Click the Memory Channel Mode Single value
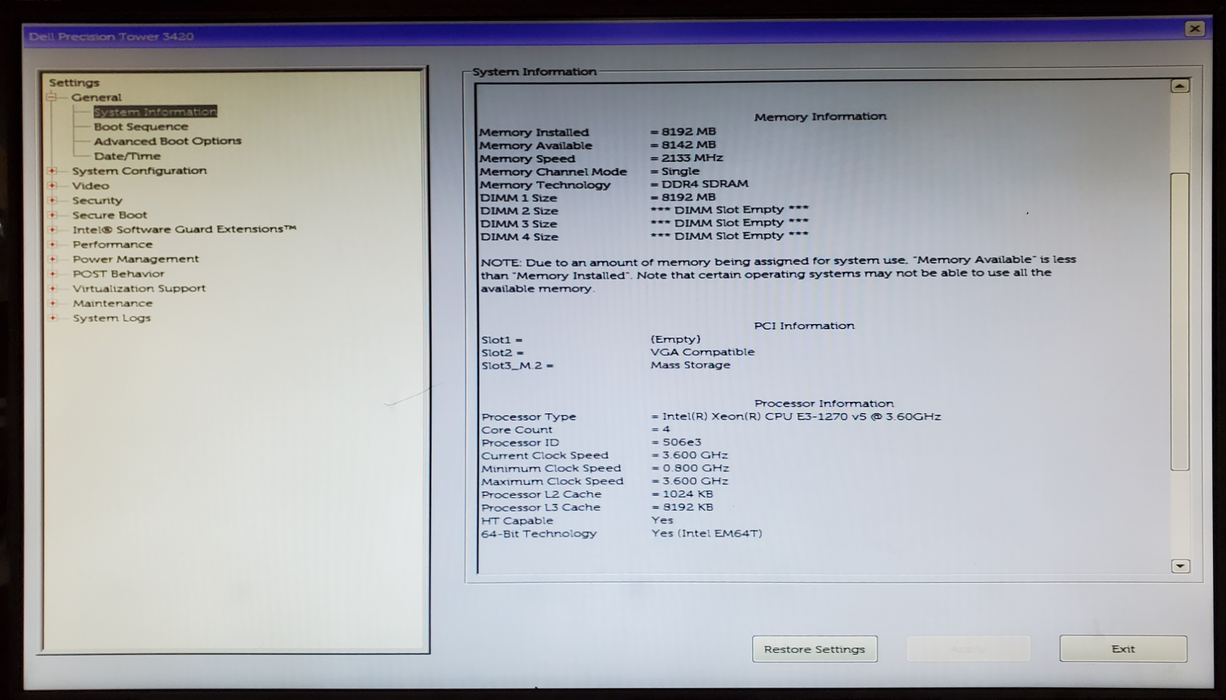This screenshot has width=1226, height=700. coord(676,171)
